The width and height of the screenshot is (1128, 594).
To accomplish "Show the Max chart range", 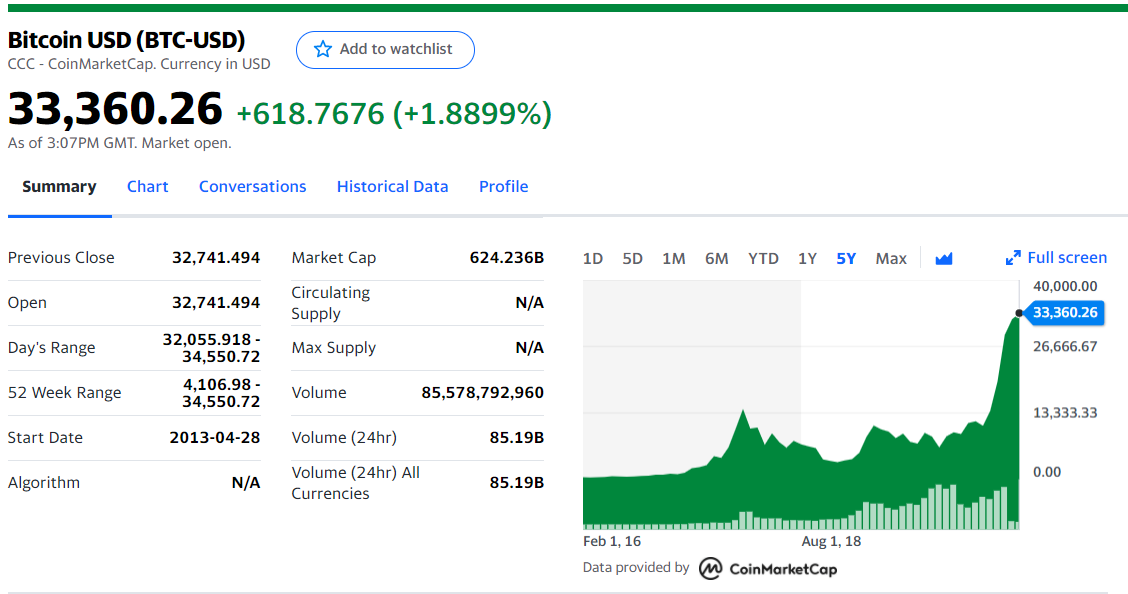I will coord(891,259).
